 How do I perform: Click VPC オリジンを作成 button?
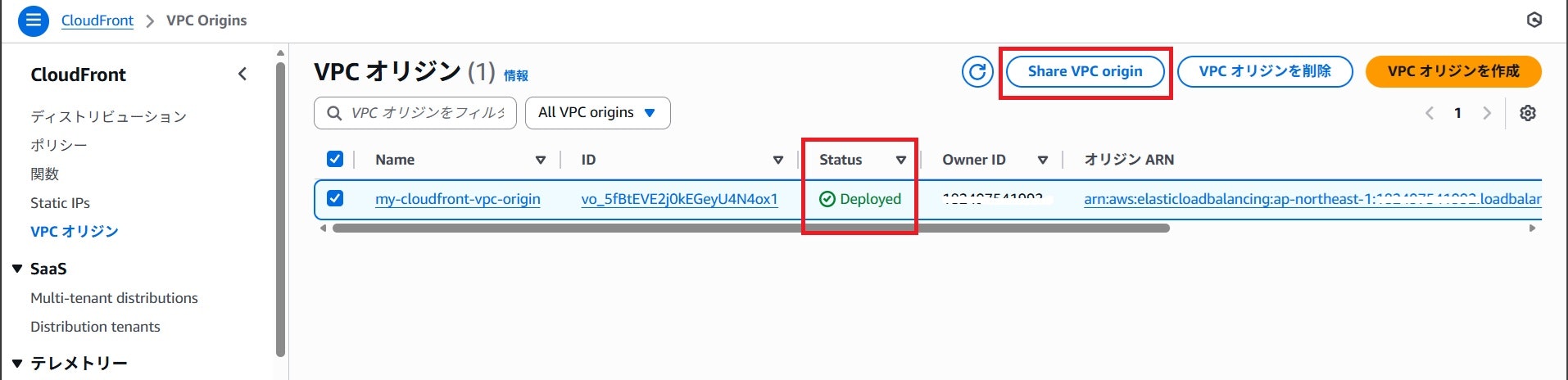click(1453, 71)
